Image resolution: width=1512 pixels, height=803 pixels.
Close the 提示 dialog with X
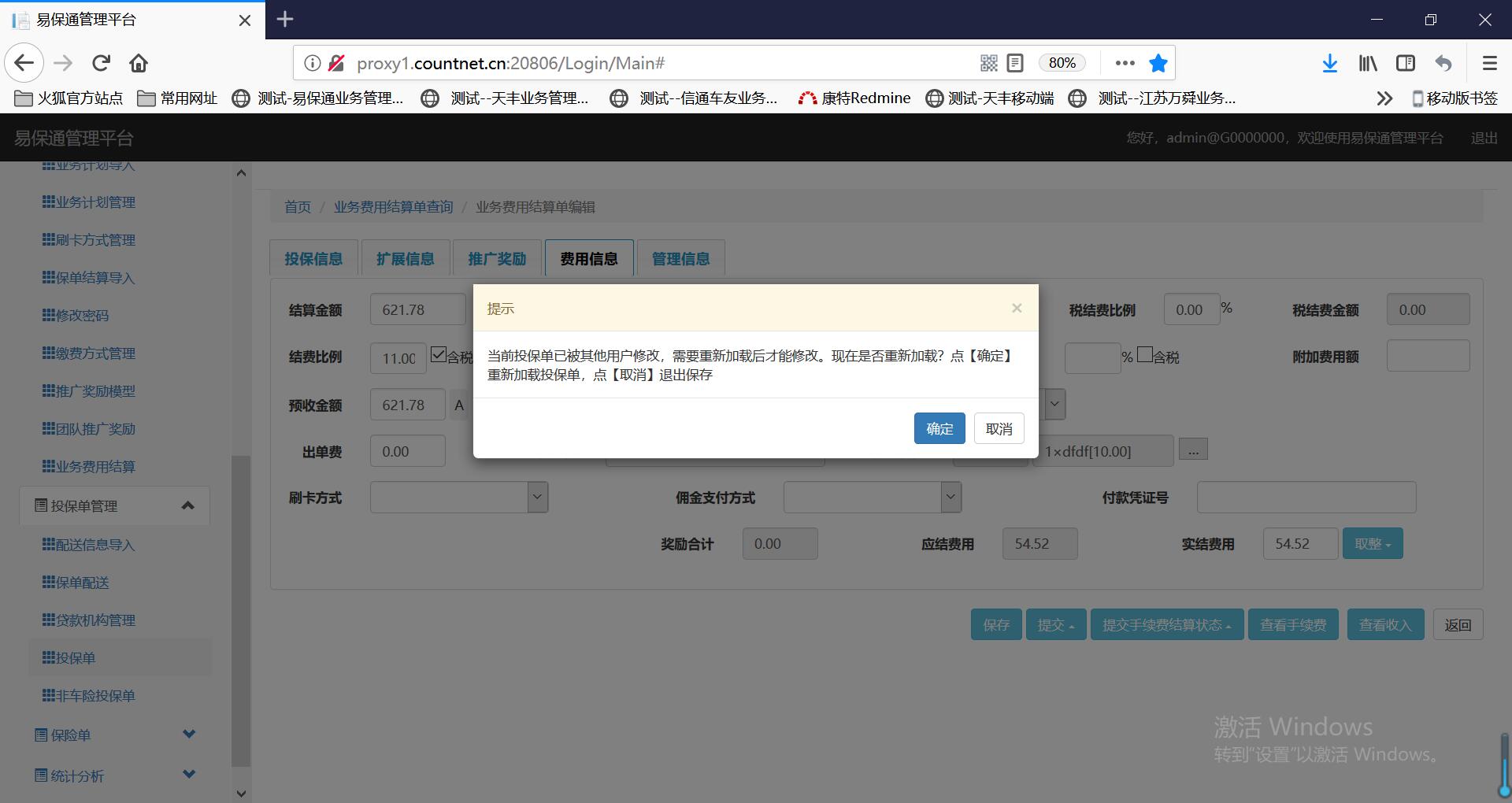coord(1017,308)
